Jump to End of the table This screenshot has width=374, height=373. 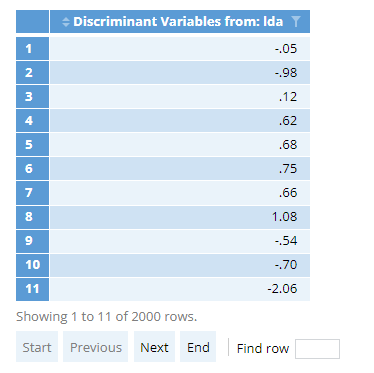coord(198,347)
